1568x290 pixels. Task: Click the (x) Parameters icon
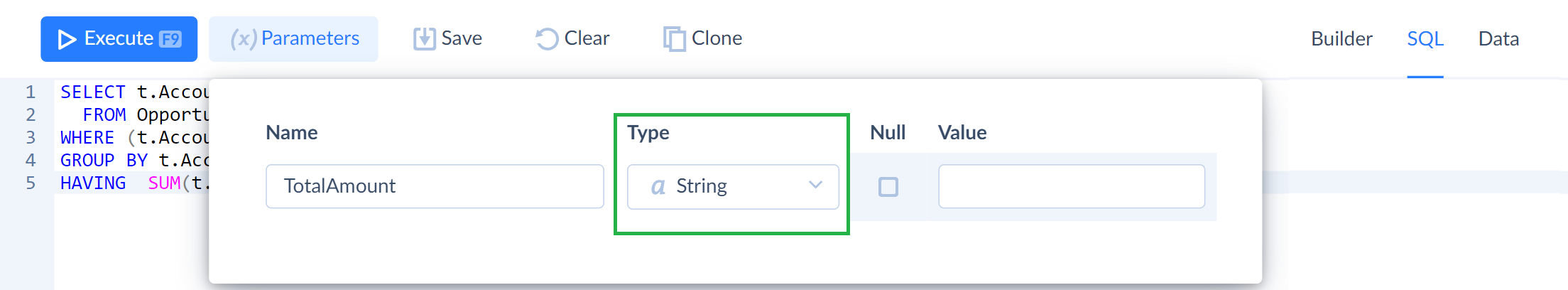(x=243, y=38)
